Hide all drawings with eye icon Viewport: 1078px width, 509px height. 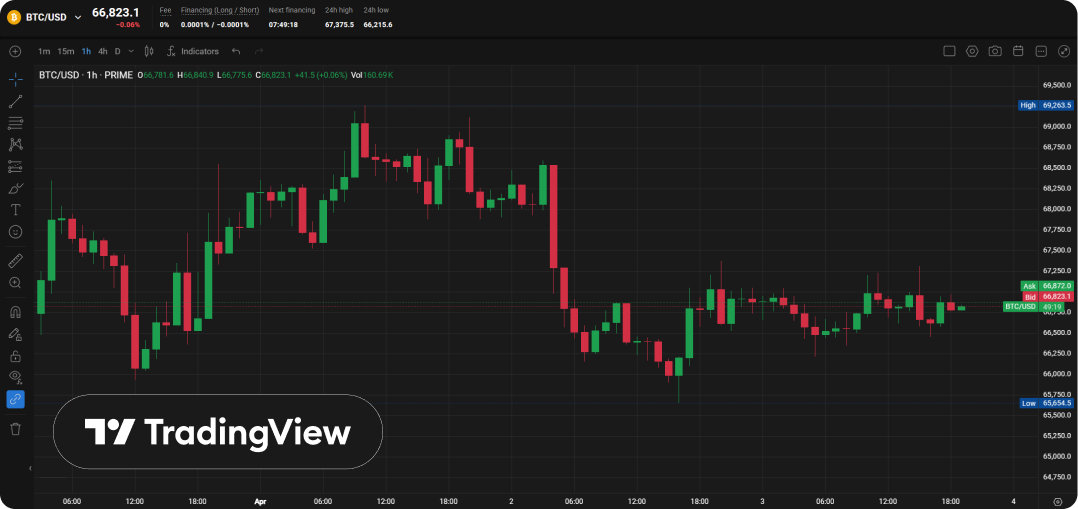pyautogui.click(x=15, y=377)
